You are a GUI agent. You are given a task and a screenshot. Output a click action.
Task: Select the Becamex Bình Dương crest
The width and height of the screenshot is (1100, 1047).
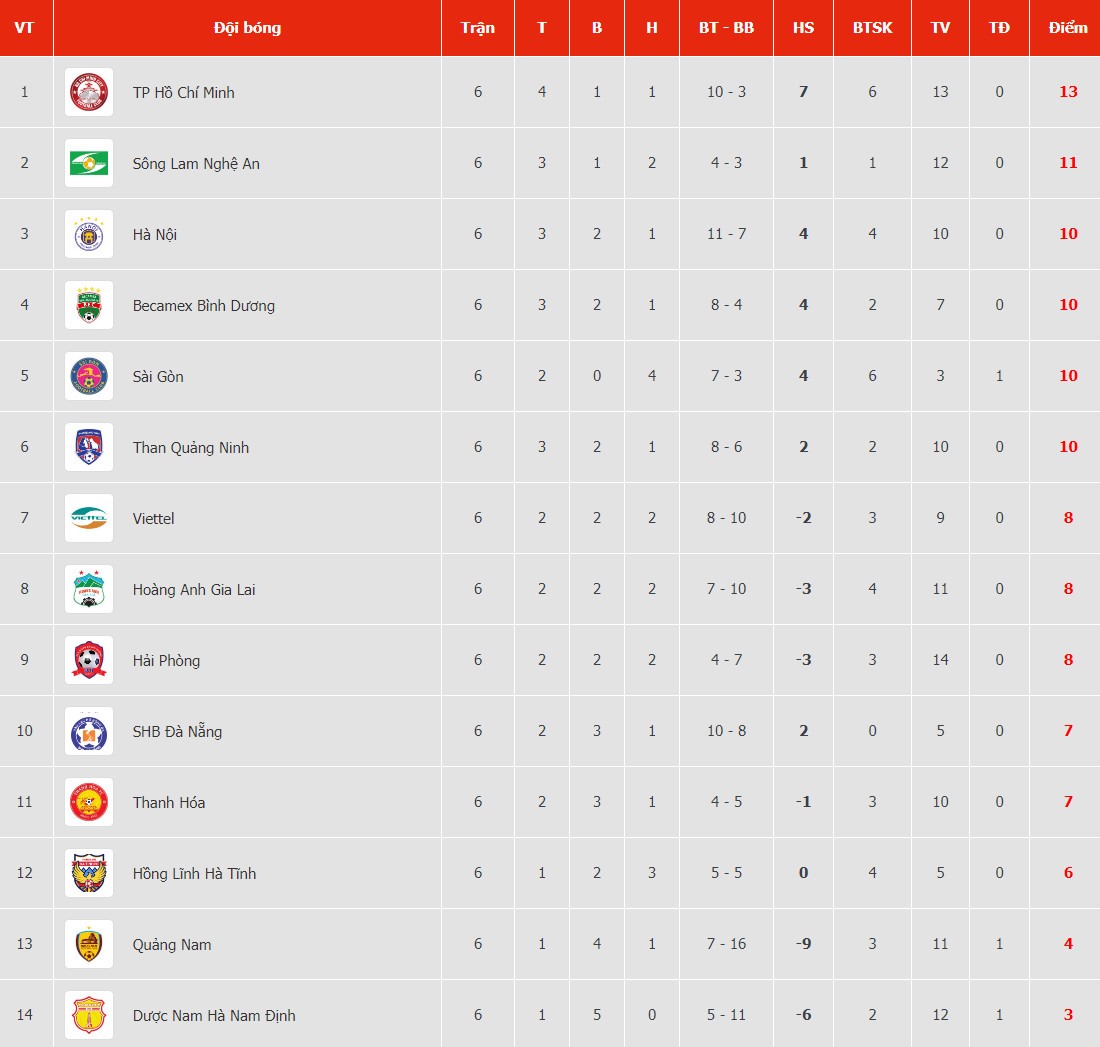(89, 305)
